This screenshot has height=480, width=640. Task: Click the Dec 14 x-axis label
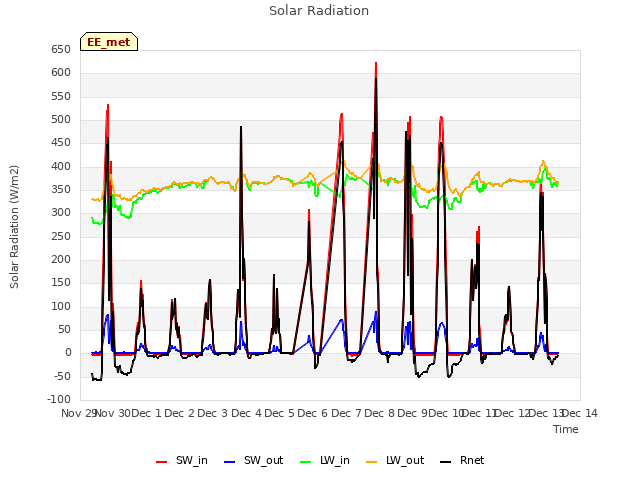pyautogui.click(x=580, y=413)
